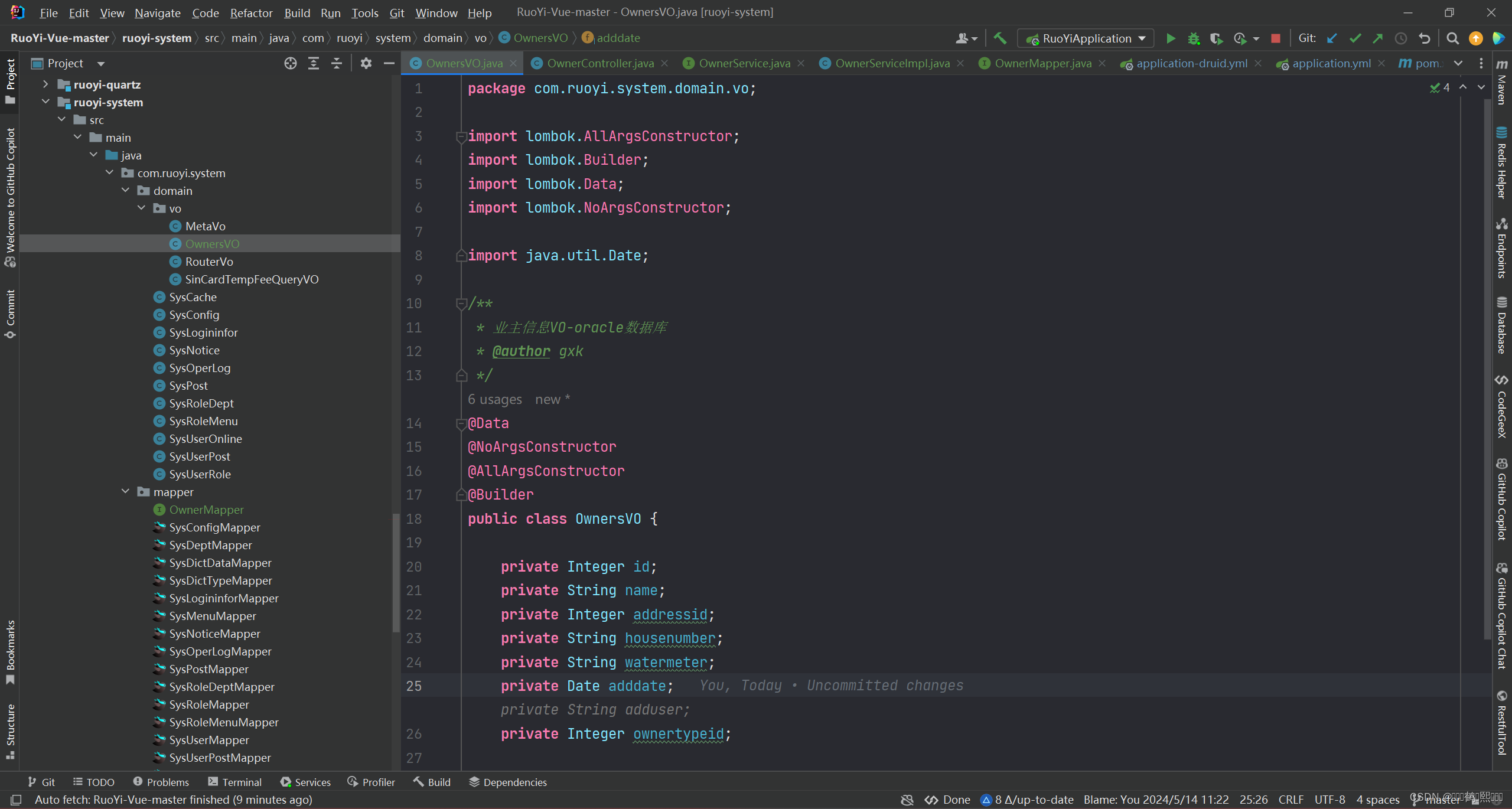The image size is (1512, 809).
Task: Click the Git push arrow icon
Action: pyautogui.click(x=1378, y=38)
